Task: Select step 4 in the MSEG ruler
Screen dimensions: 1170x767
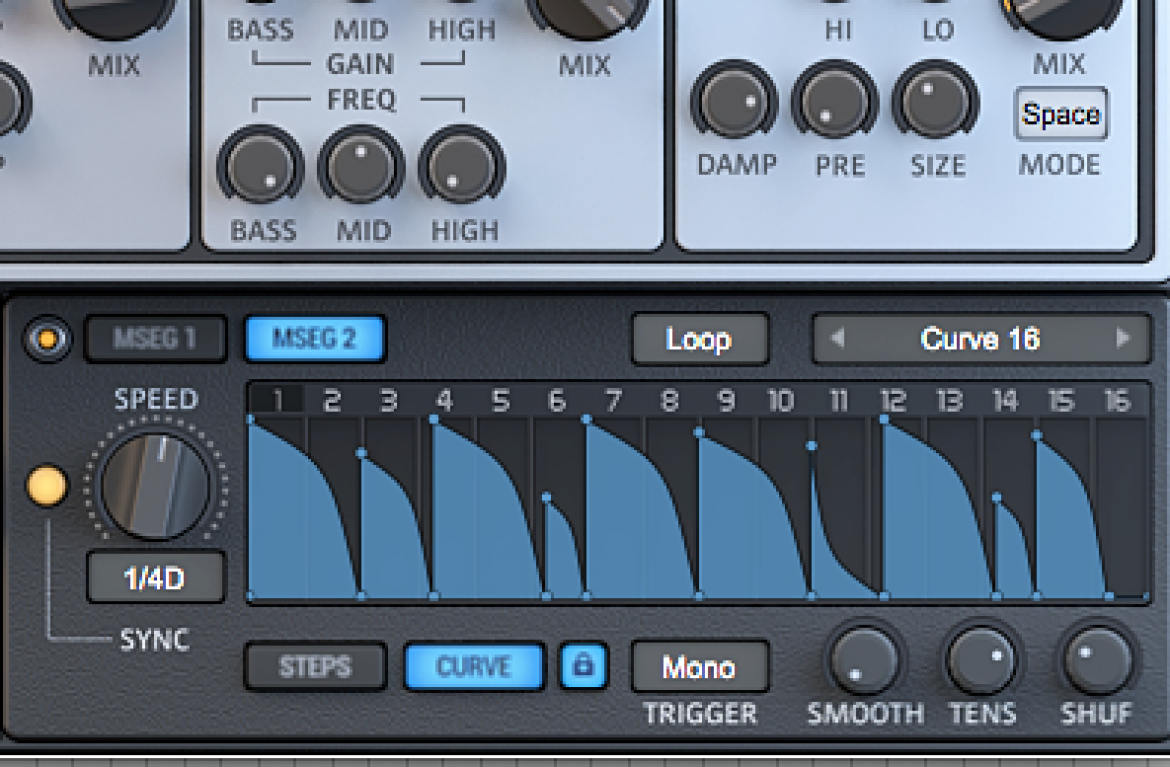Action: [x=445, y=401]
